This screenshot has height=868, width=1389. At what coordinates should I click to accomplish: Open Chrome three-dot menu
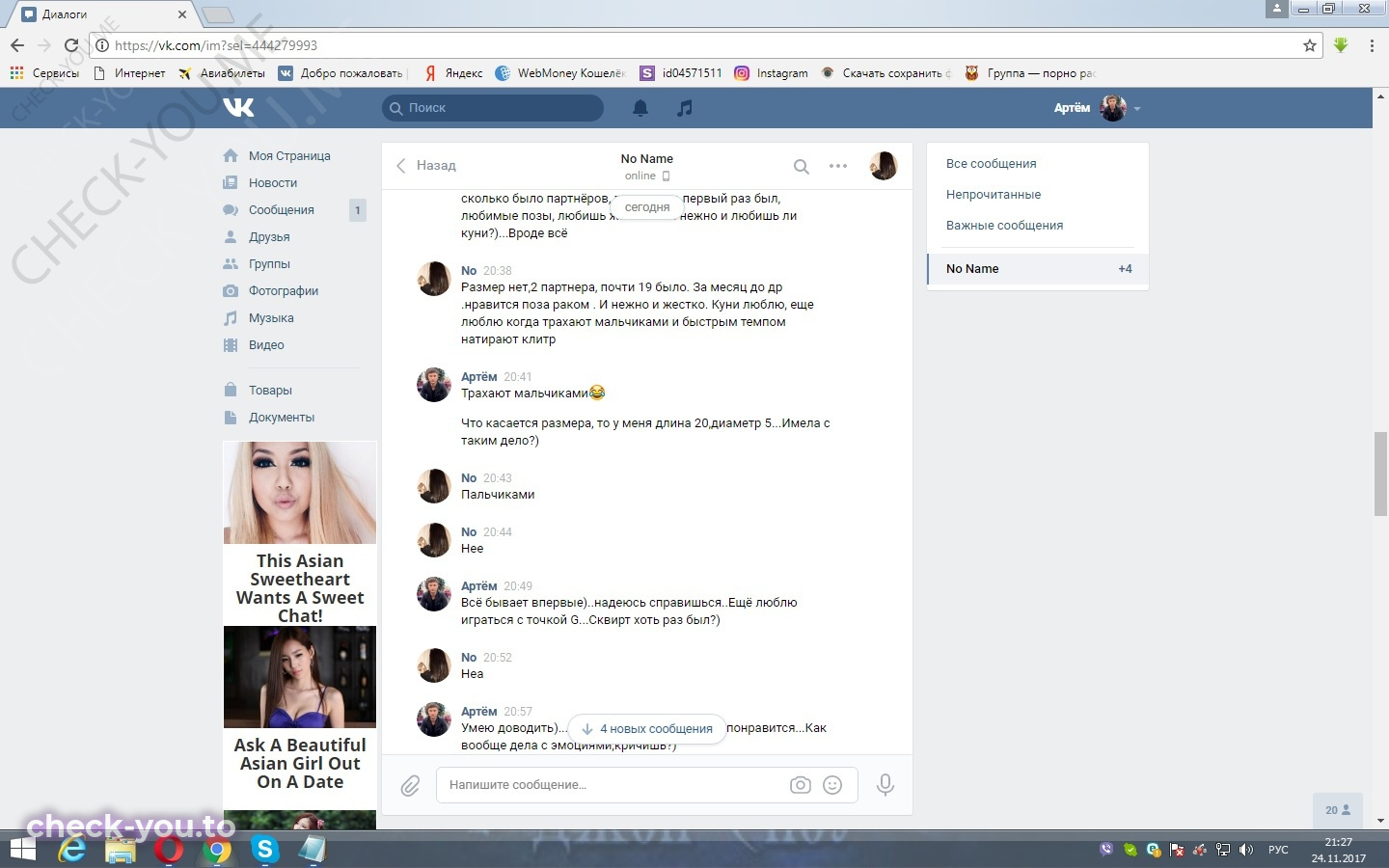tap(1372, 45)
